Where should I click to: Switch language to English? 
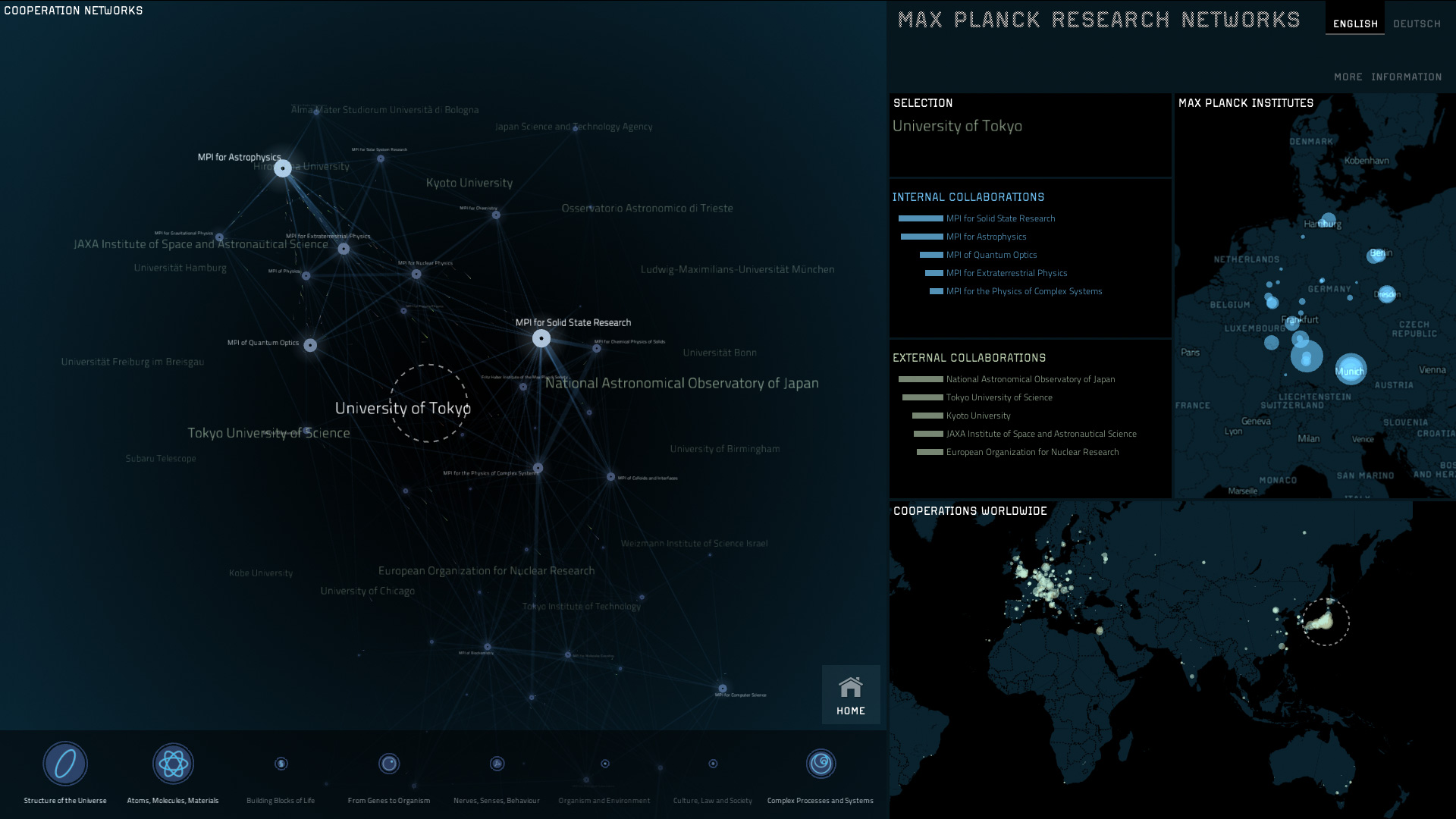point(1355,24)
